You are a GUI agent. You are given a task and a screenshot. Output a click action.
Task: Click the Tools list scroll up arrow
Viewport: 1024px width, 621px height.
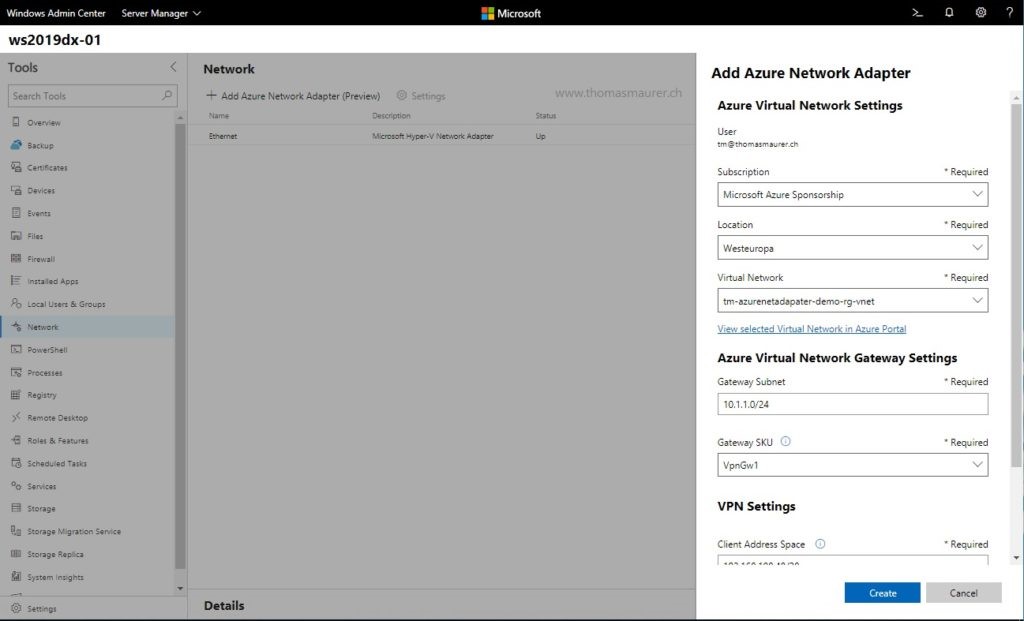[x=180, y=118]
